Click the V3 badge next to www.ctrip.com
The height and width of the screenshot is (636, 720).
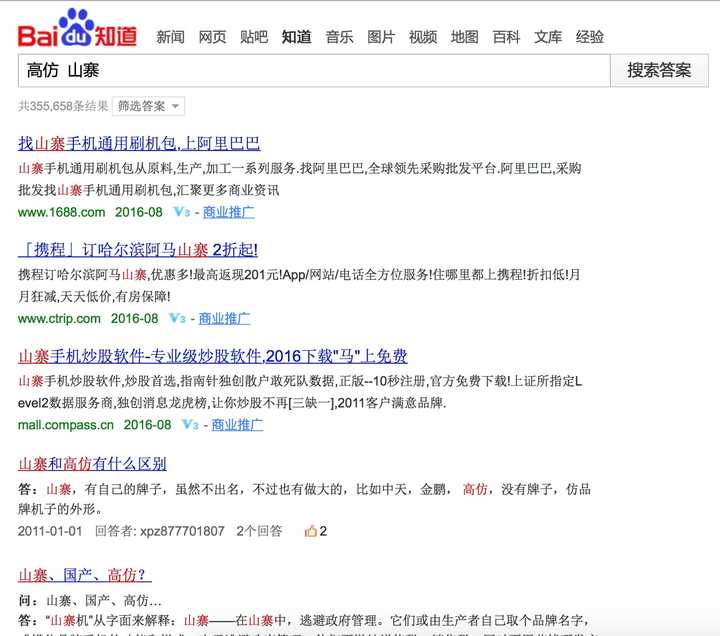177,318
